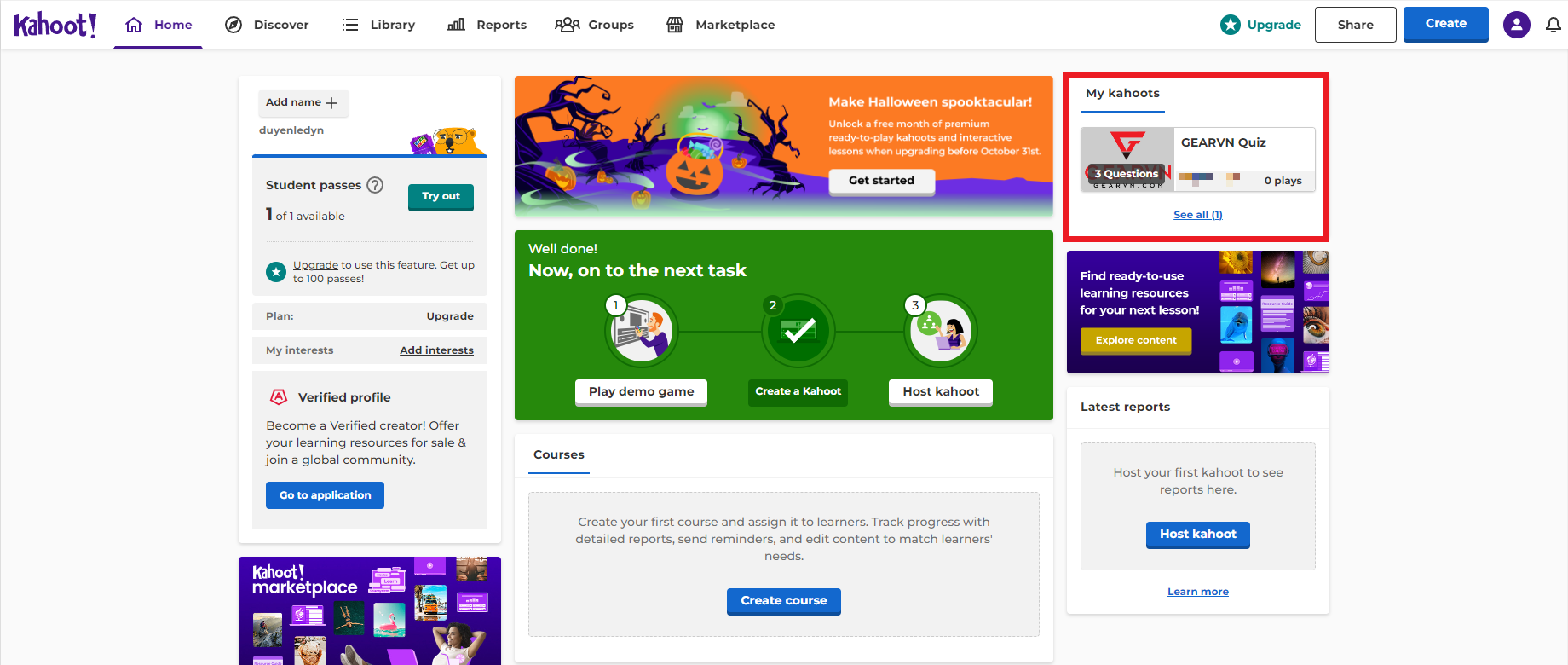Viewport: 1568px width, 665px height.
Task: Click the plus icon beside Add name
Action: pyautogui.click(x=331, y=103)
